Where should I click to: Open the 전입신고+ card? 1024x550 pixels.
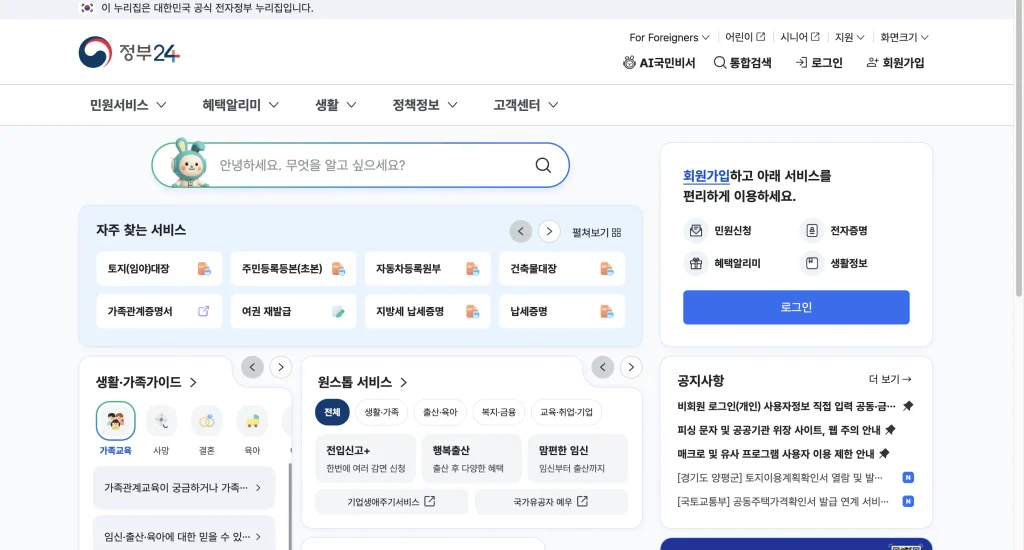(x=365, y=459)
